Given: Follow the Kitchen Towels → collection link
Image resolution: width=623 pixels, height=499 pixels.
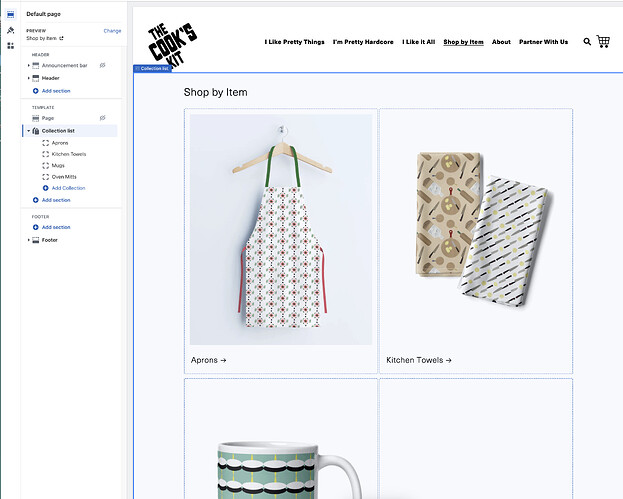Looking at the screenshot, I should tap(419, 360).
